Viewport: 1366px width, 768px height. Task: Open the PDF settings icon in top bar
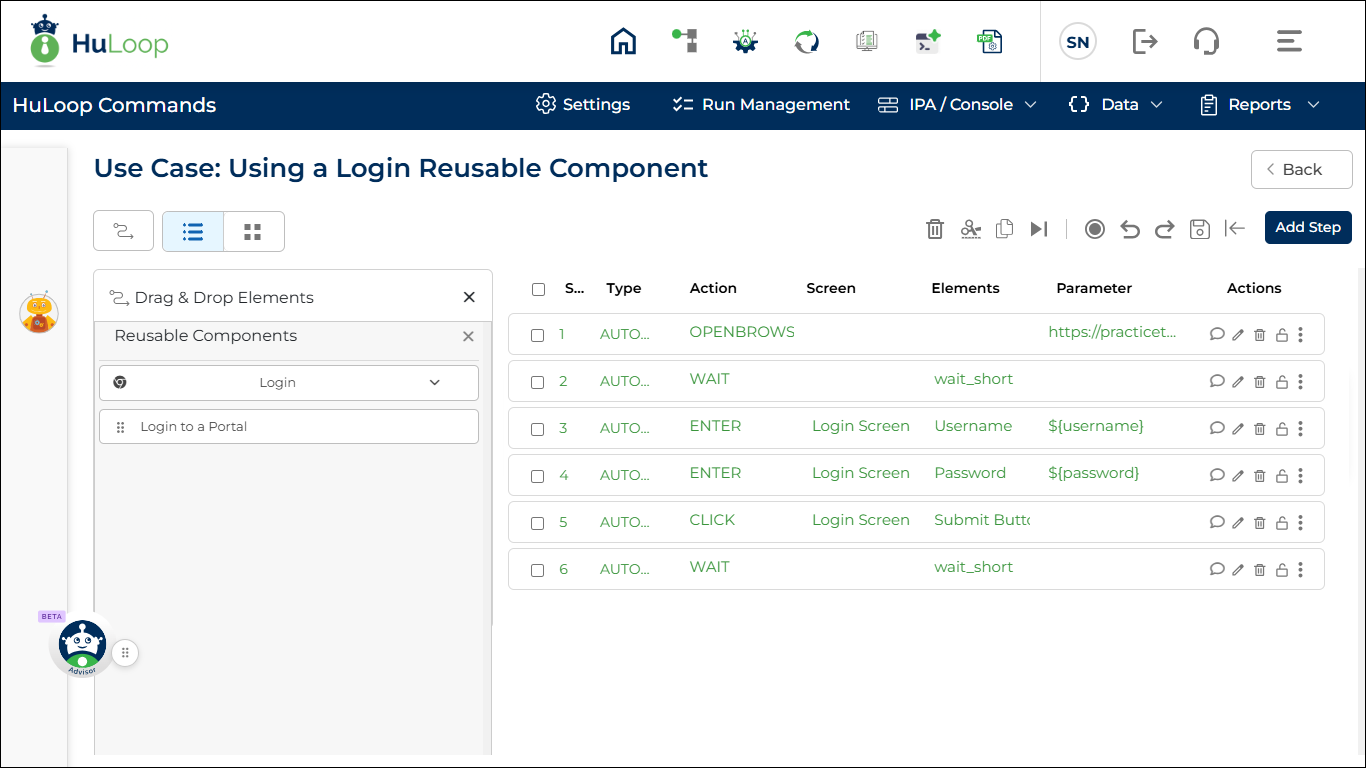click(x=989, y=41)
